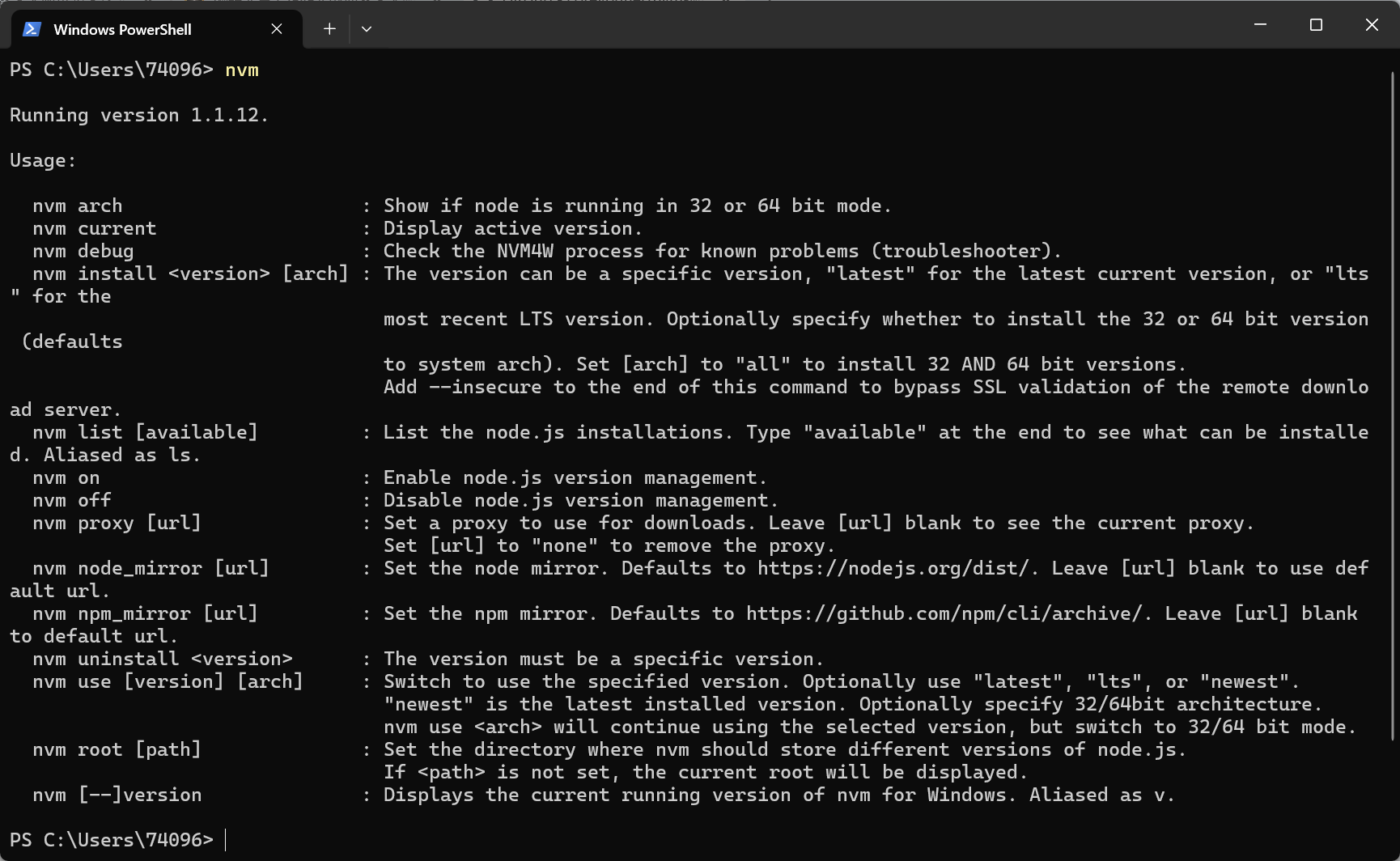
Task: Maximize the terminal window
Action: [x=1316, y=25]
